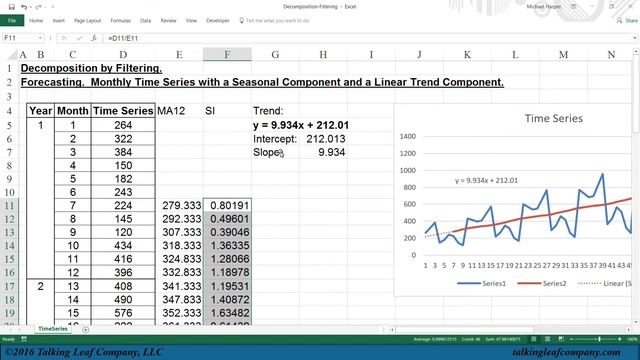Open the File tab

(12, 20)
